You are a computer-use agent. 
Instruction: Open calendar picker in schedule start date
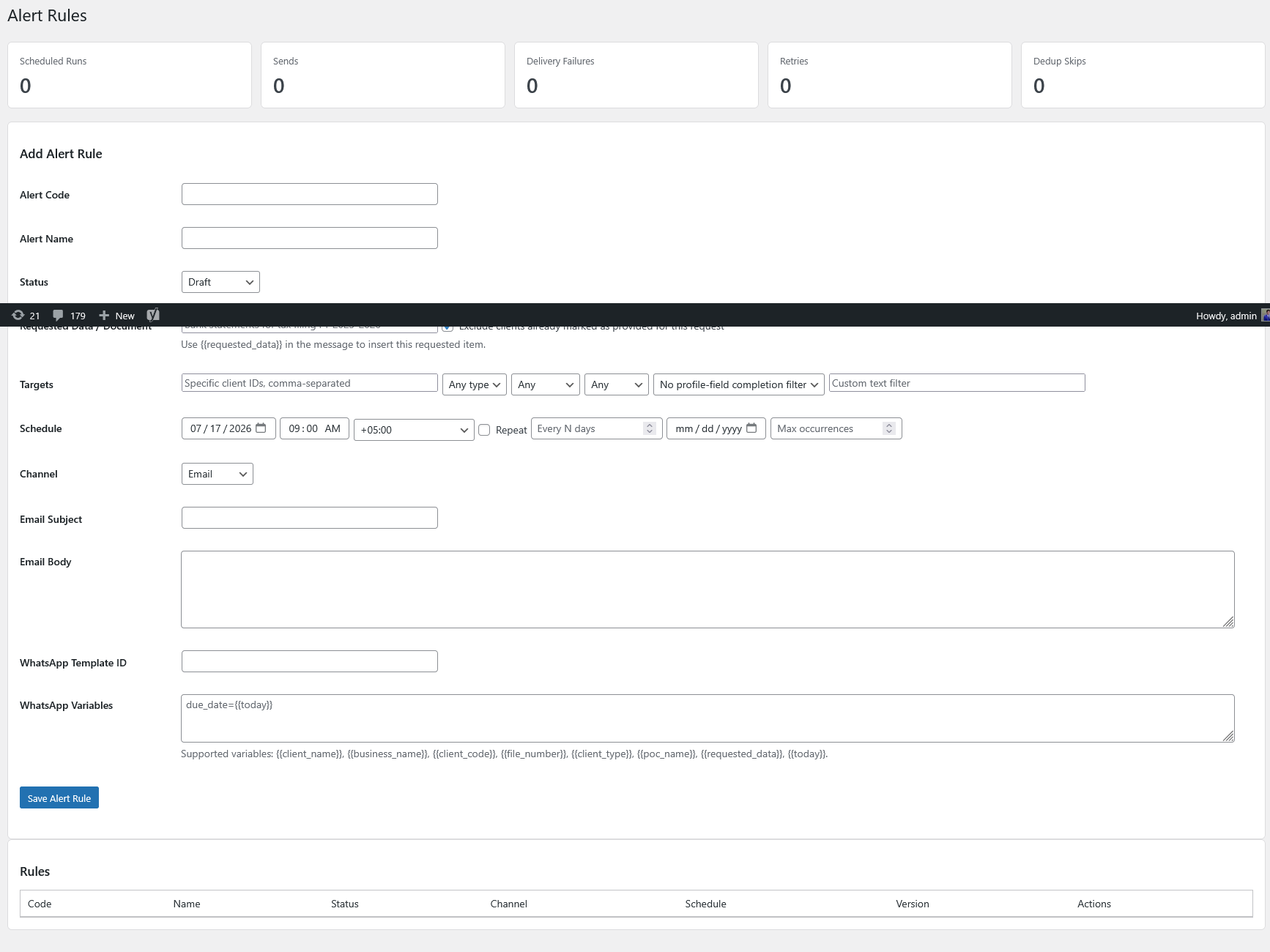[261, 428]
